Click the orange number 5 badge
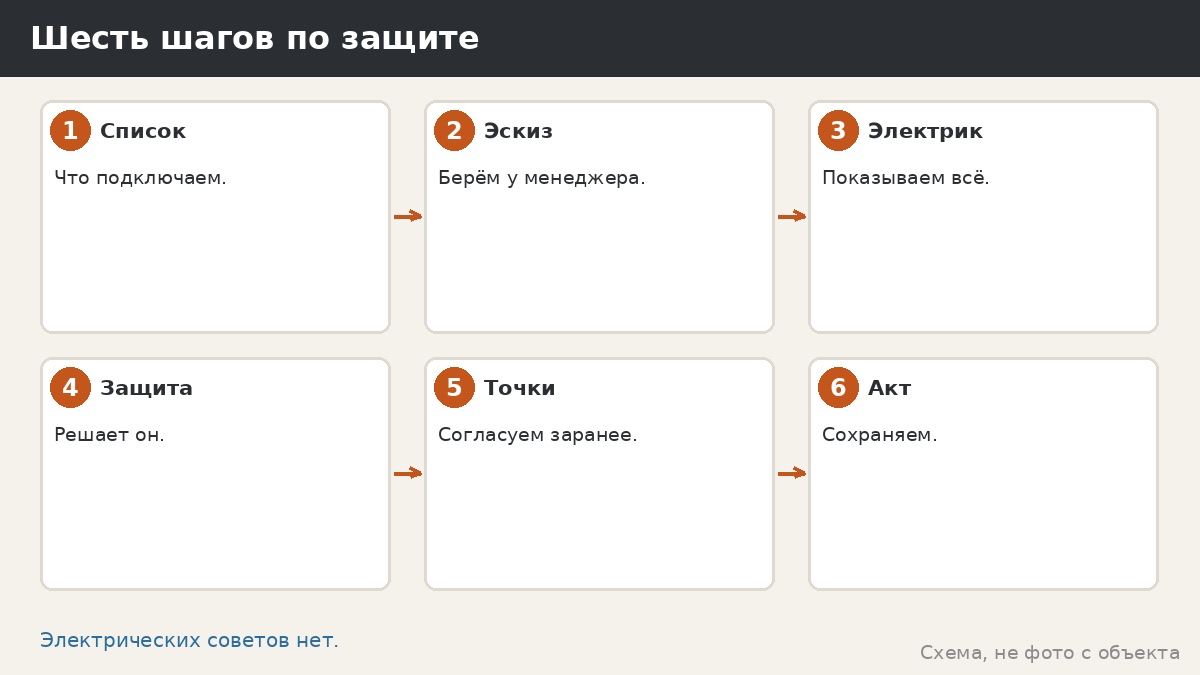Image resolution: width=1200 pixels, height=675 pixels. (454, 388)
